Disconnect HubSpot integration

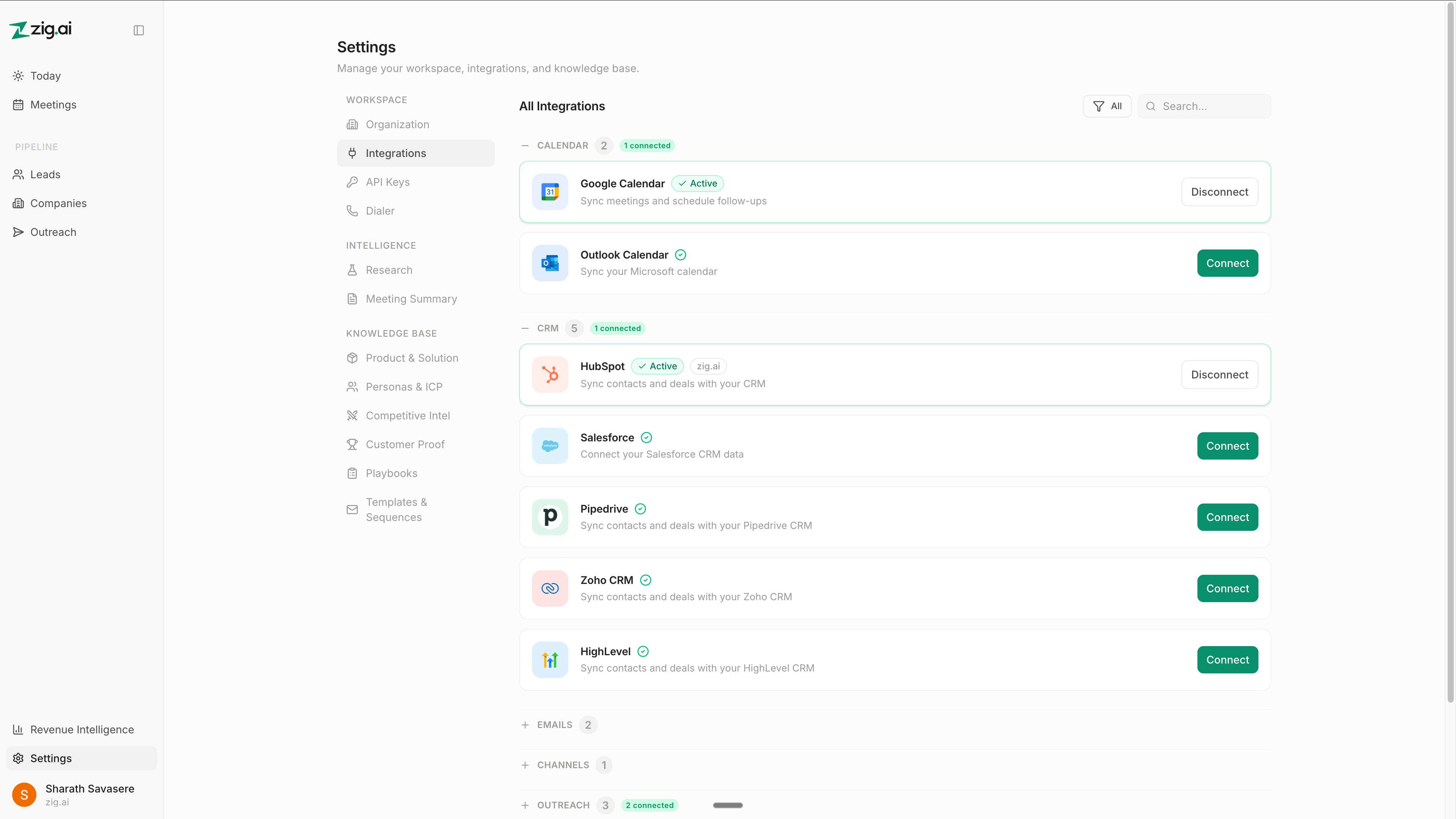[1219, 375]
